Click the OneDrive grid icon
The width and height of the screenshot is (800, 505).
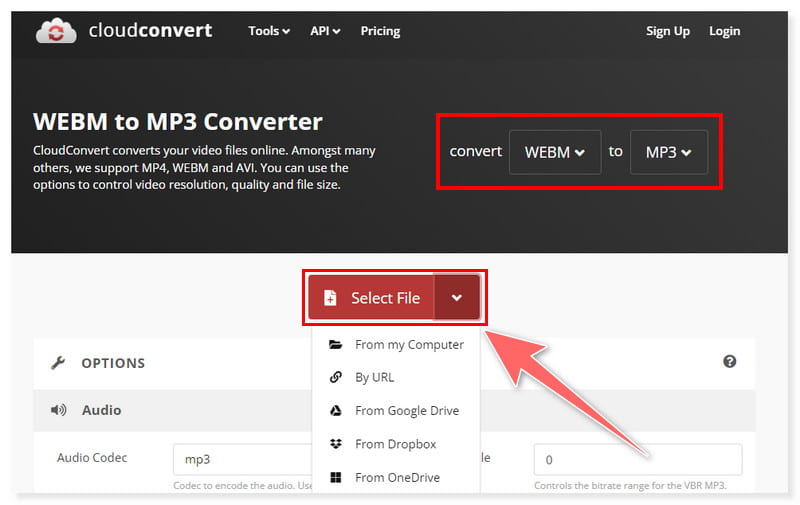click(x=335, y=477)
